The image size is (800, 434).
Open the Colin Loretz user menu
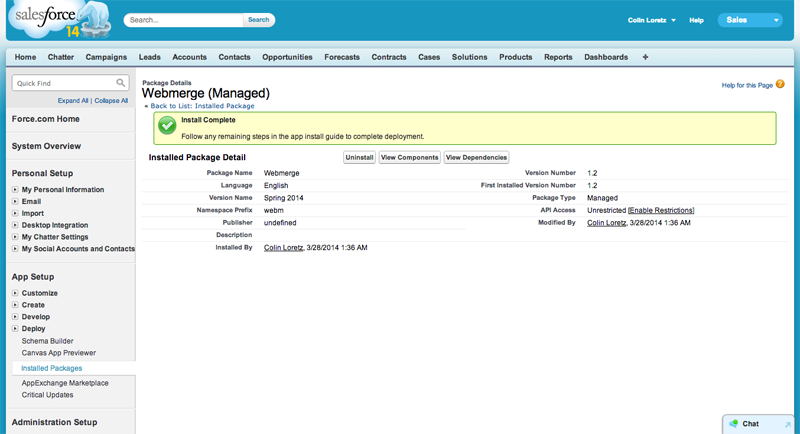click(x=652, y=20)
